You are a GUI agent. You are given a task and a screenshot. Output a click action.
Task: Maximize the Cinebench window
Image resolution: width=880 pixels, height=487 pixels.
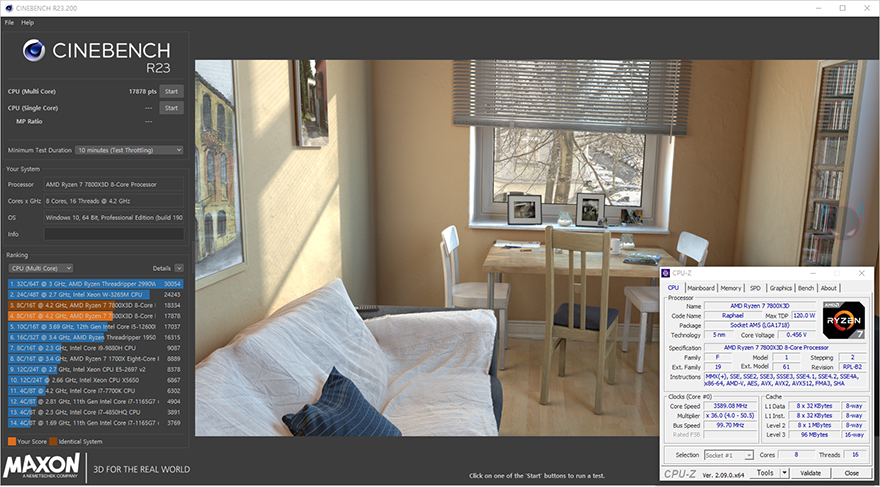[x=842, y=8]
